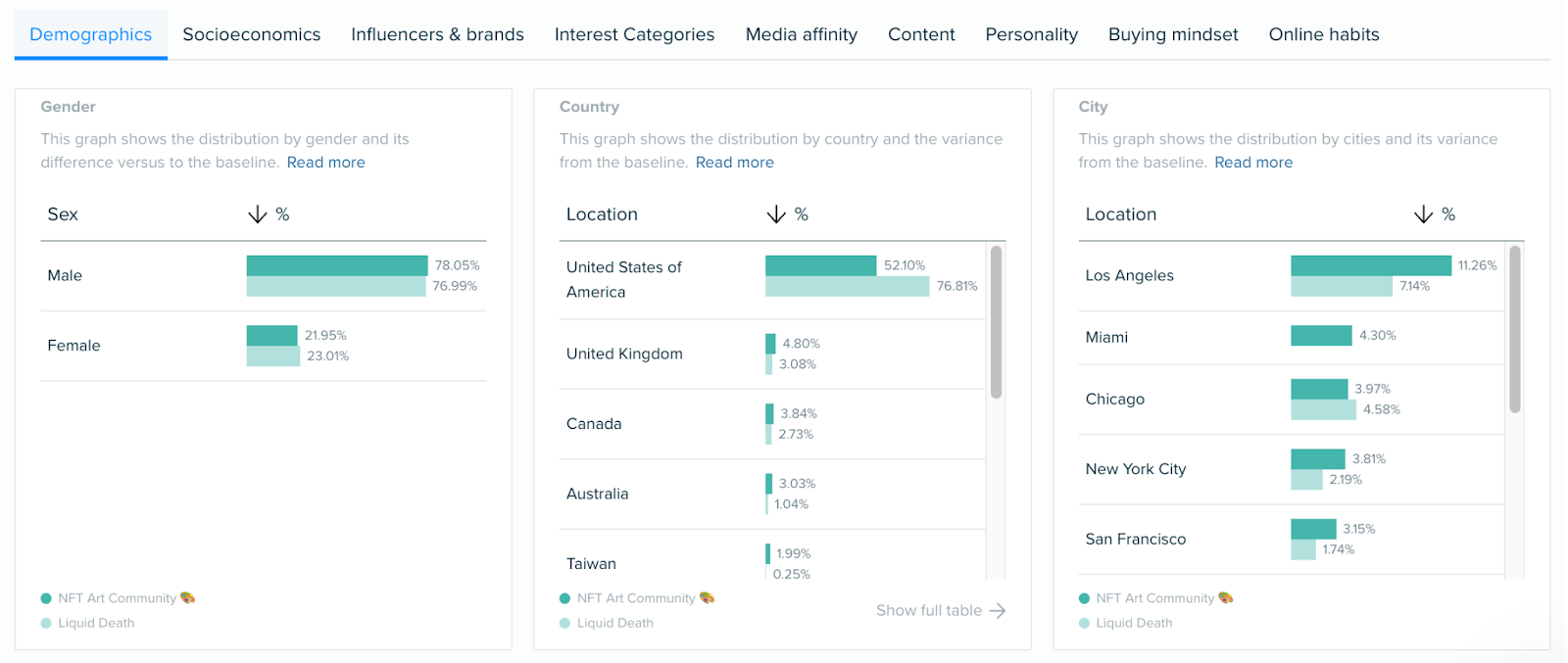Screen dimensions: 1568x663
Task: Sort City table by percentage arrow
Action: click(x=1423, y=214)
